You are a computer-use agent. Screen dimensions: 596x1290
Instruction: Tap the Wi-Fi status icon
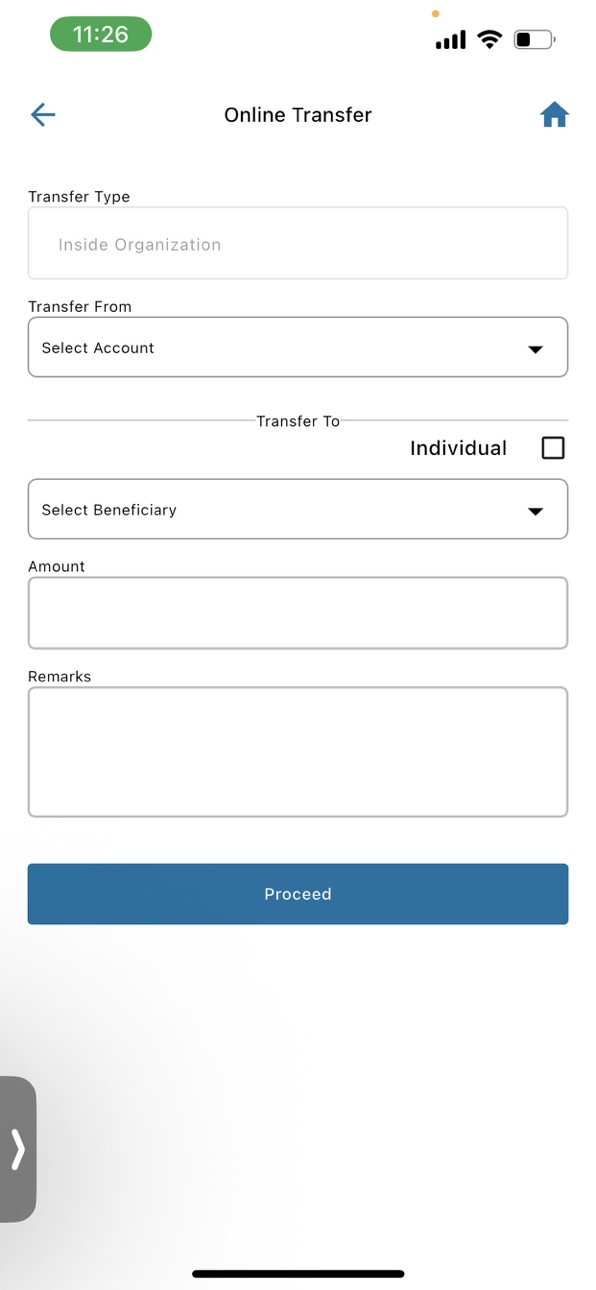489,40
